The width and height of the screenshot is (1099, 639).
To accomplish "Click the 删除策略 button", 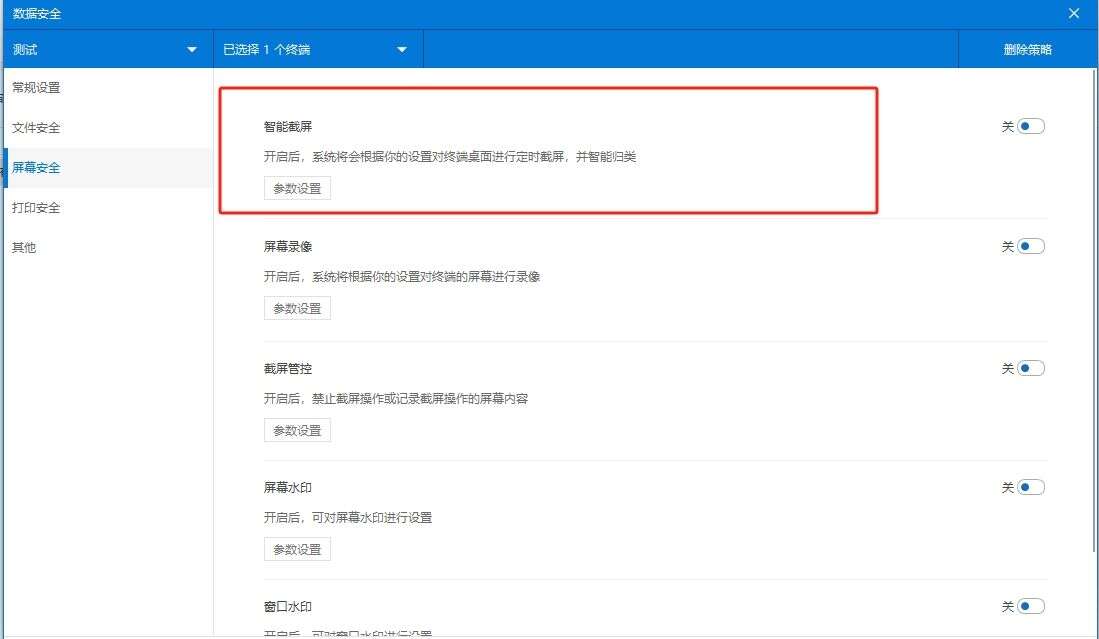I will pos(1030,48).
